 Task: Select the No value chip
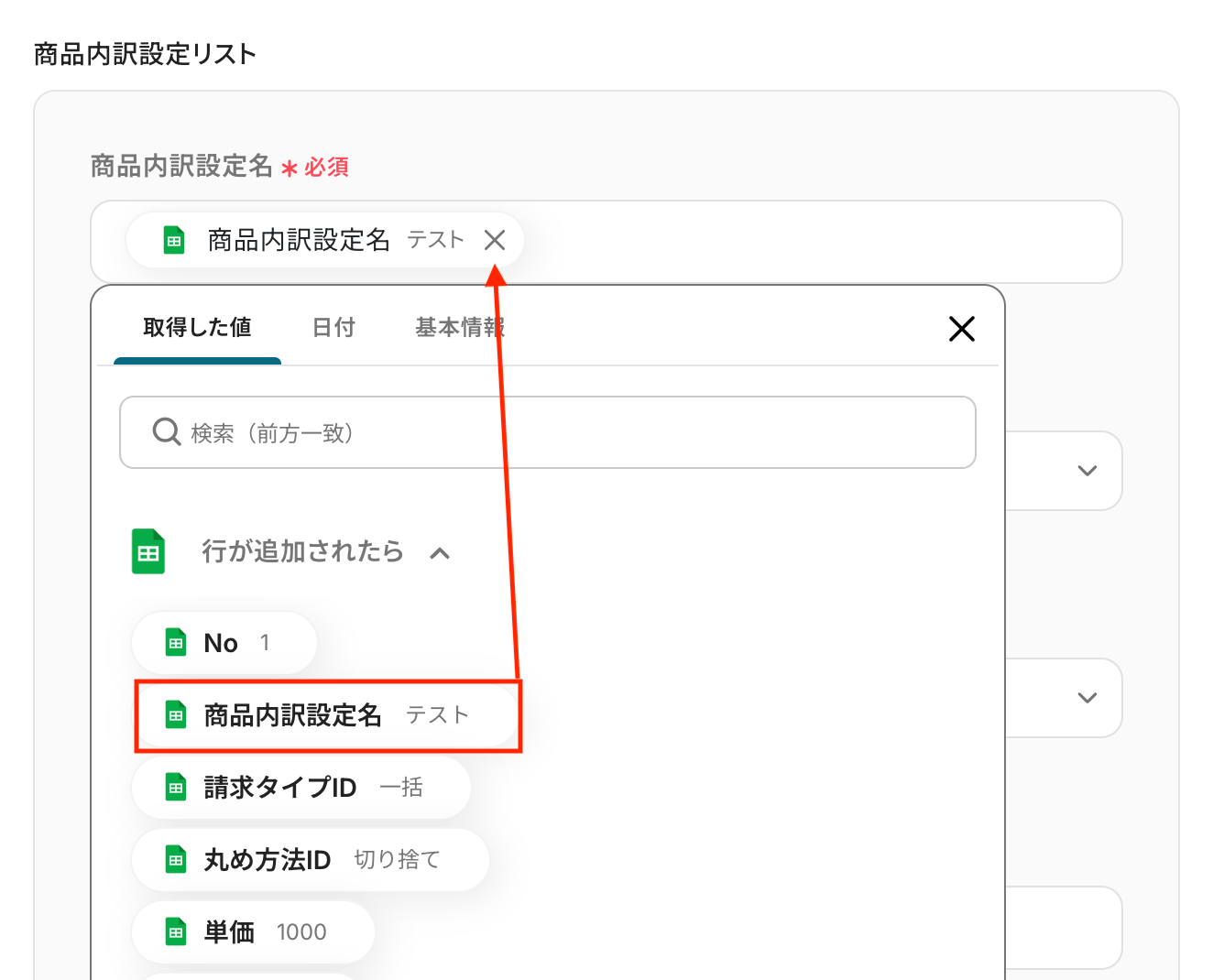[224, 643]
